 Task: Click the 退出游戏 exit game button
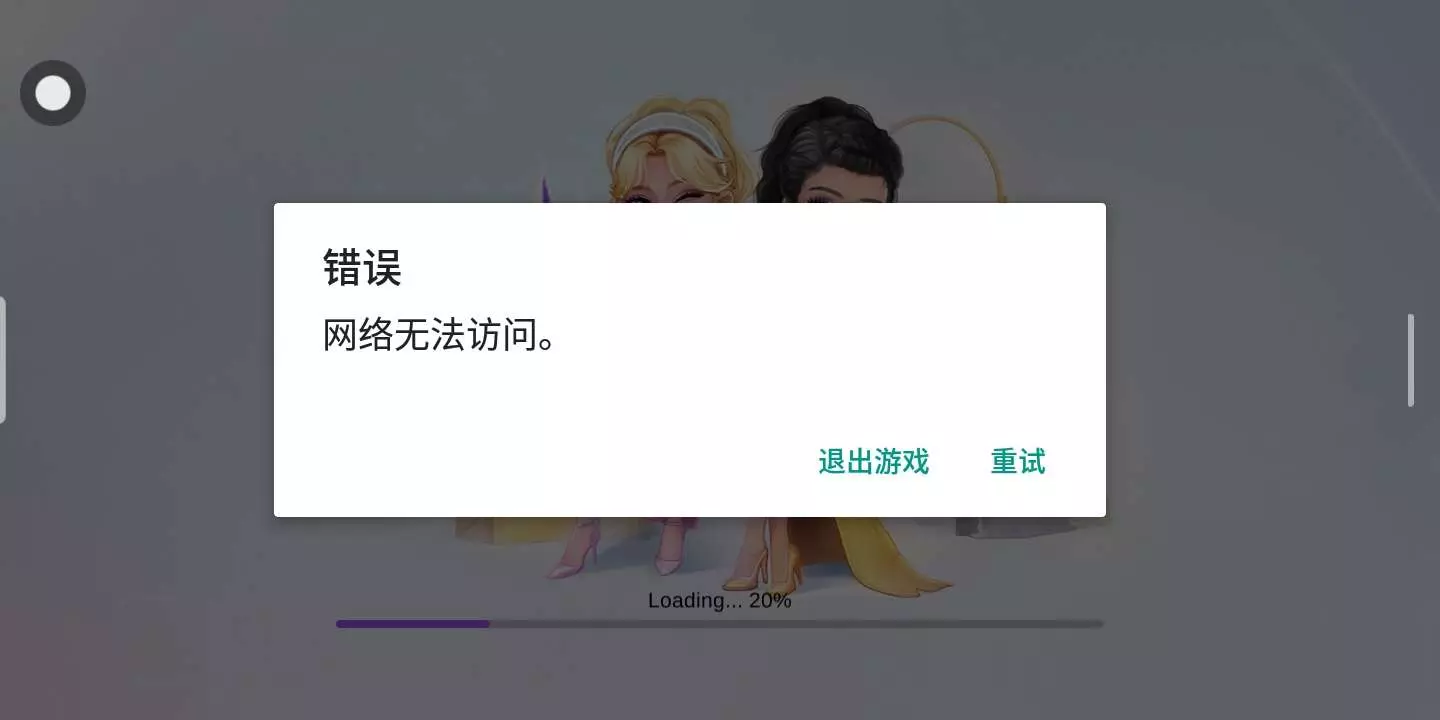coord(874,461)
